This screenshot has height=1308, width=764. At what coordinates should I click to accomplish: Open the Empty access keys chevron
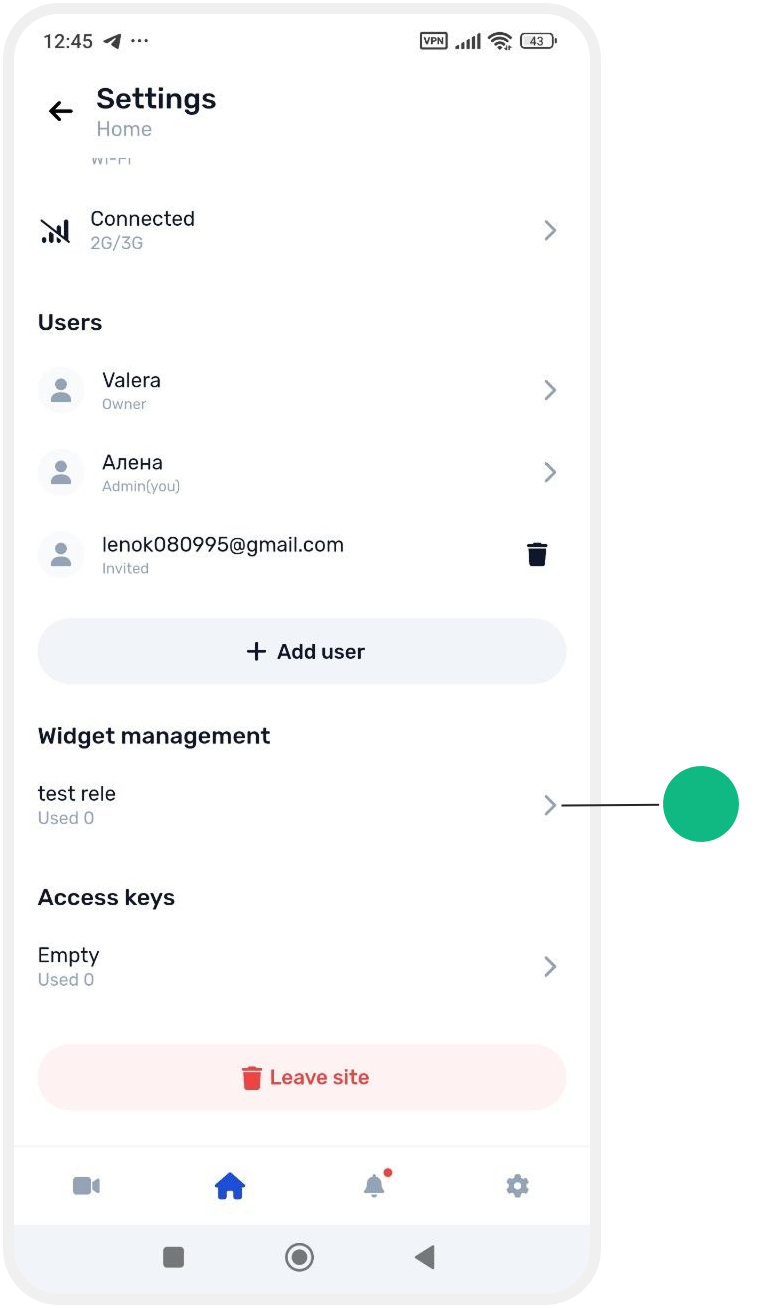pos(550,967)
